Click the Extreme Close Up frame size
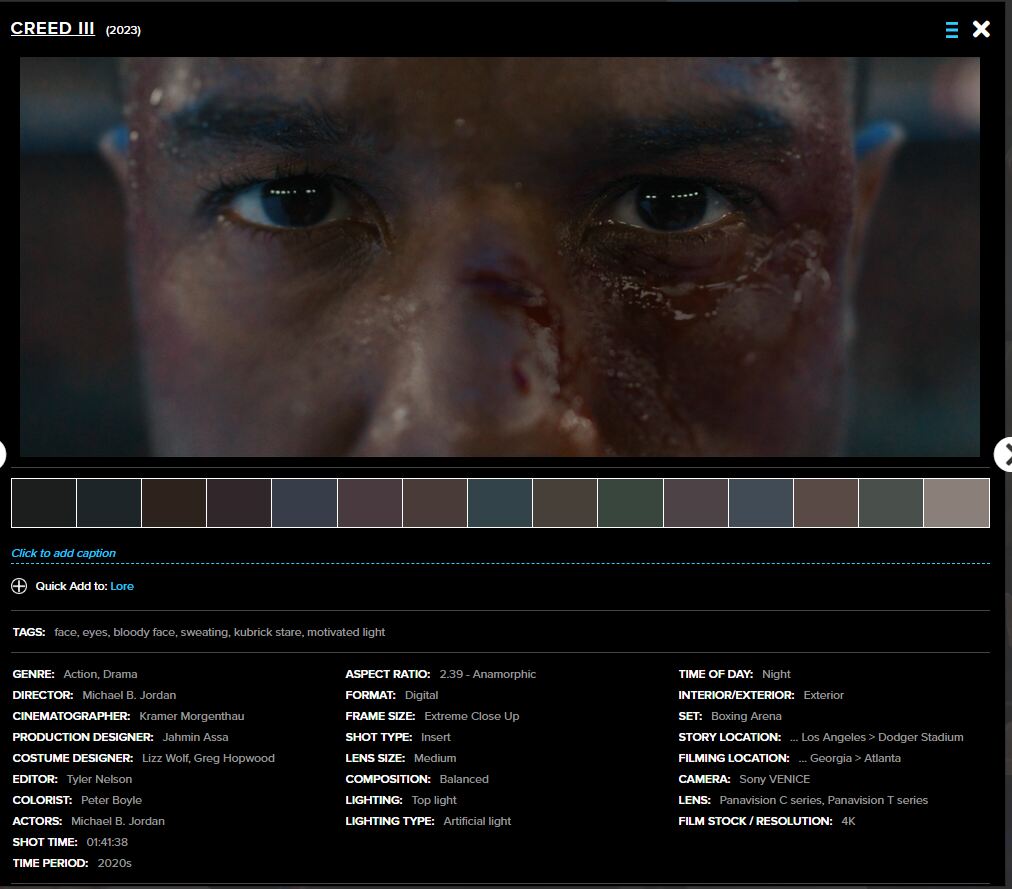 [471, 716]
